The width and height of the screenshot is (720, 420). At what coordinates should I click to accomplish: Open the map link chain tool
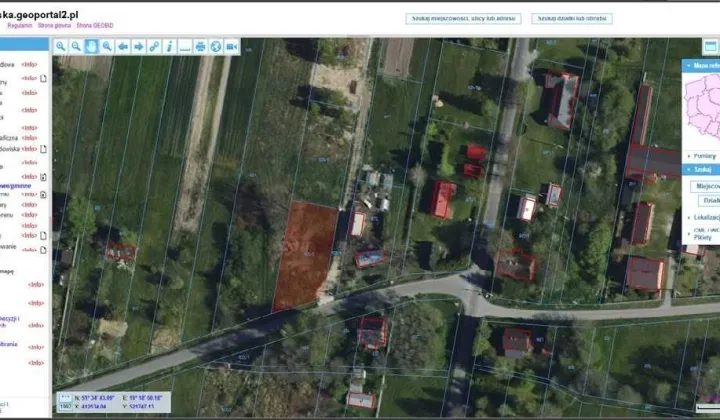click(x=154, y=46)
